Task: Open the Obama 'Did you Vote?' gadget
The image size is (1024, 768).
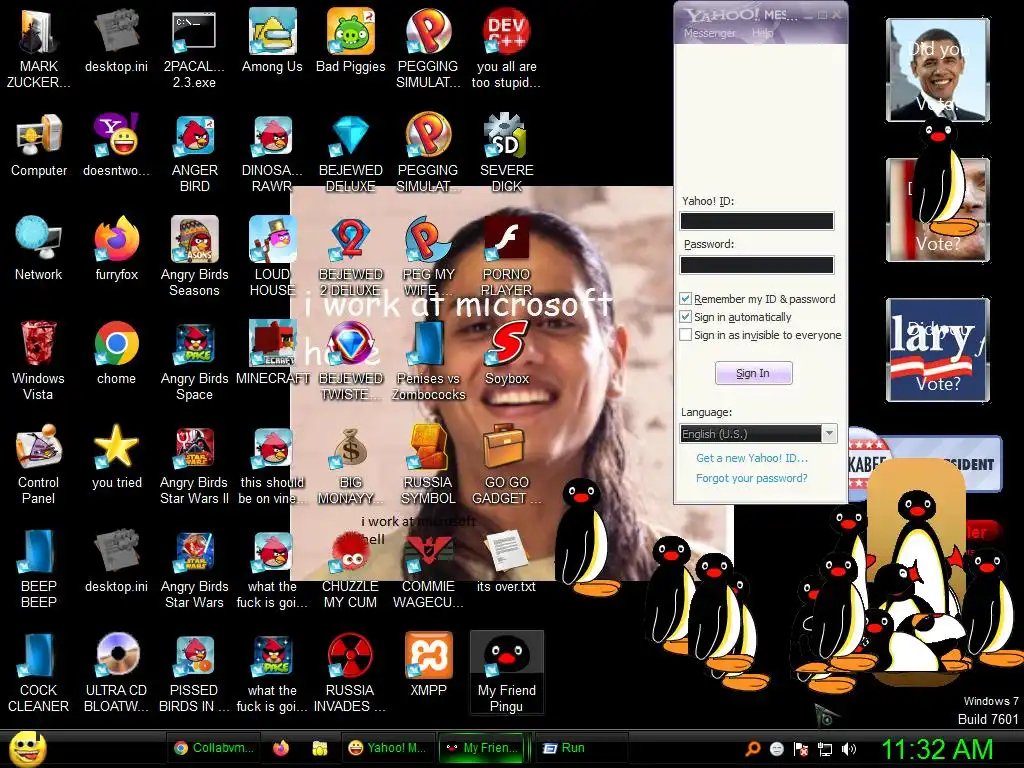Action: pyautogui.click(x=938, y=70)
